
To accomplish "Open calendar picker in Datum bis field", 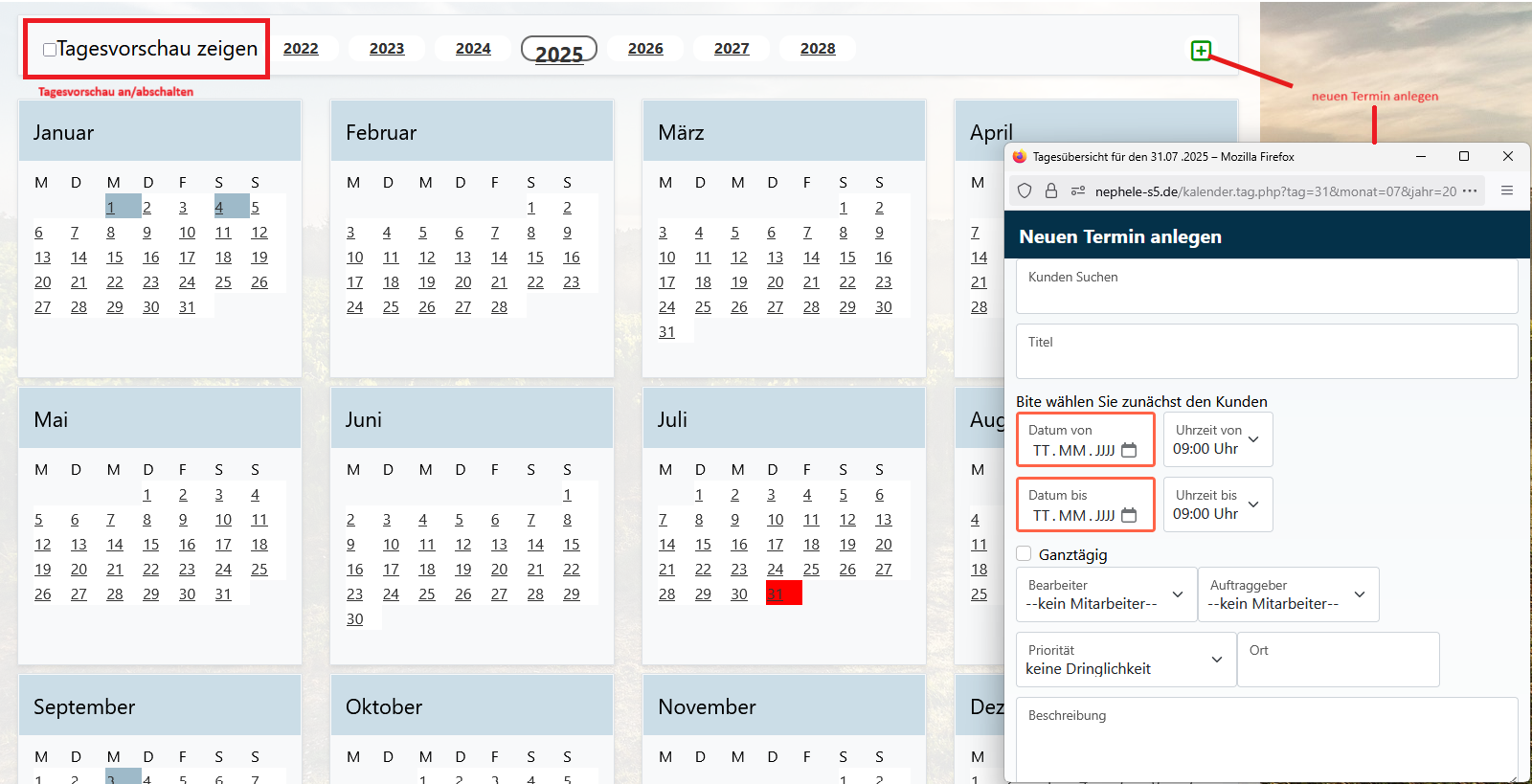I will pyautogui.click(x=1129, y=515).
